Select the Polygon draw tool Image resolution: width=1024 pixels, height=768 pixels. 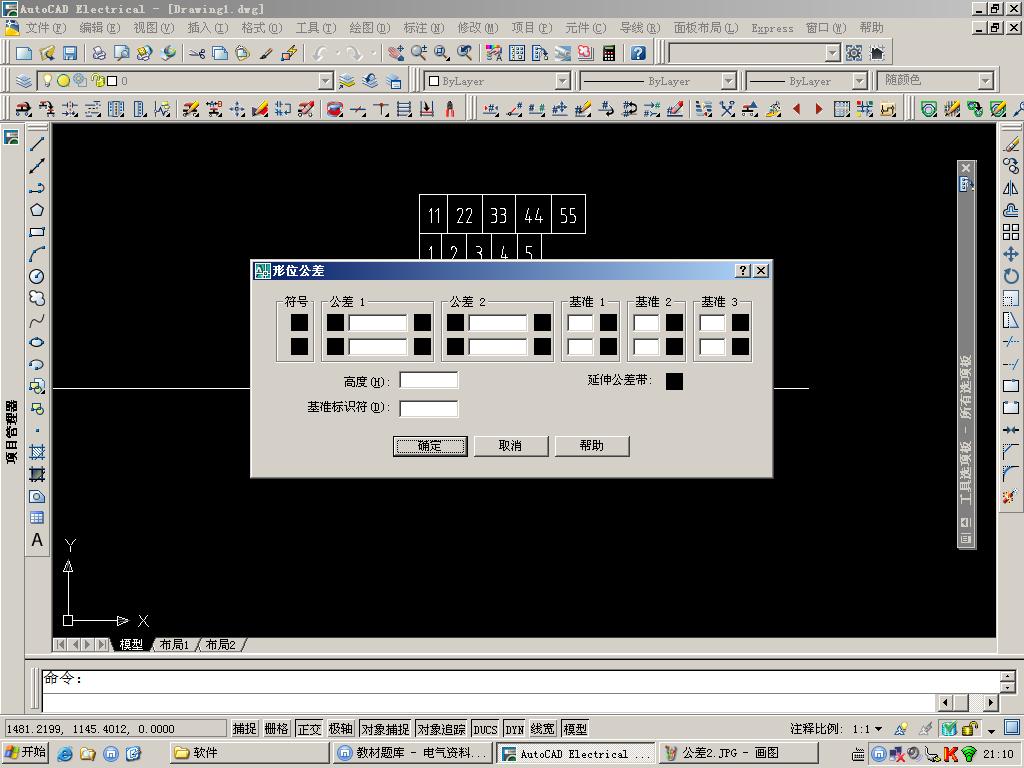pyautogui.click(x=37, y=210)
